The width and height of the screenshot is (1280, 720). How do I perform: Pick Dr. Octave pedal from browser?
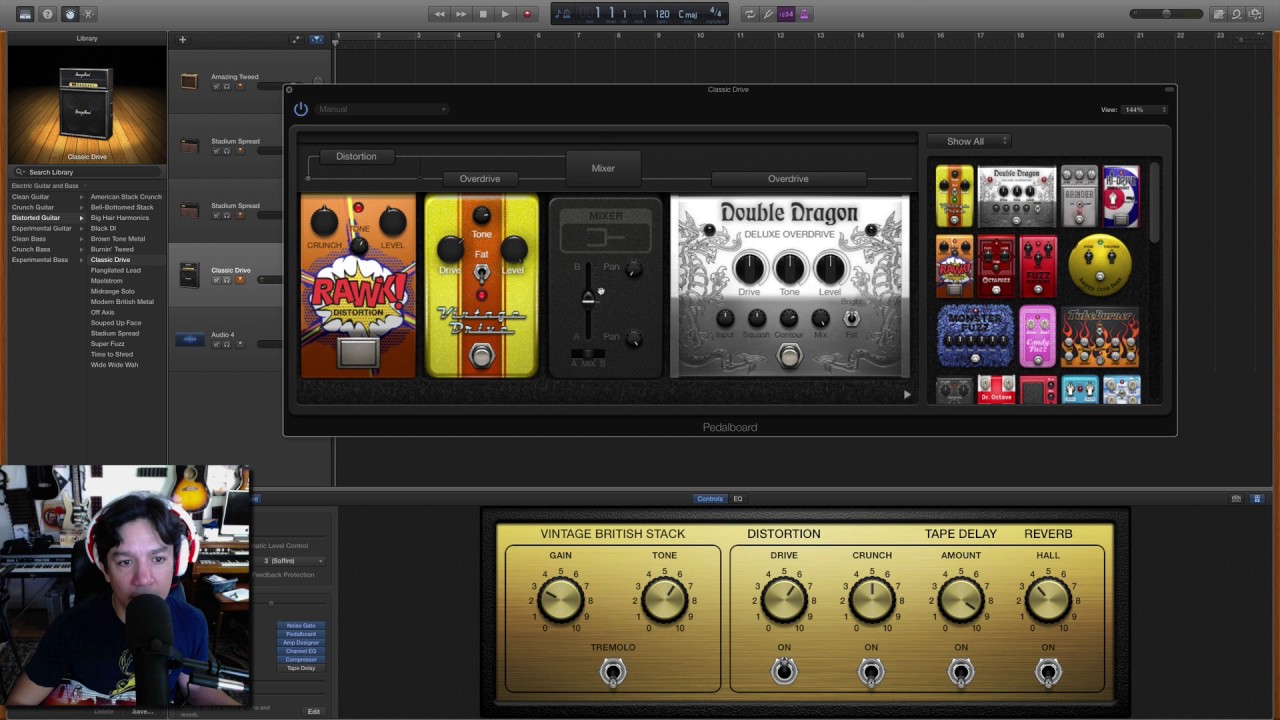996,390
